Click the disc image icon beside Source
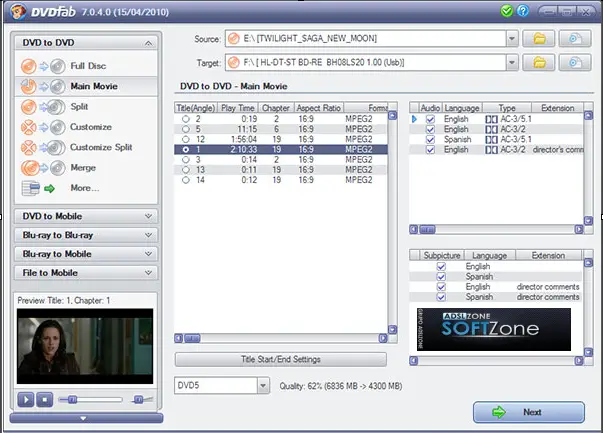This screenshot has height=433, width=603. click(575, 38)
